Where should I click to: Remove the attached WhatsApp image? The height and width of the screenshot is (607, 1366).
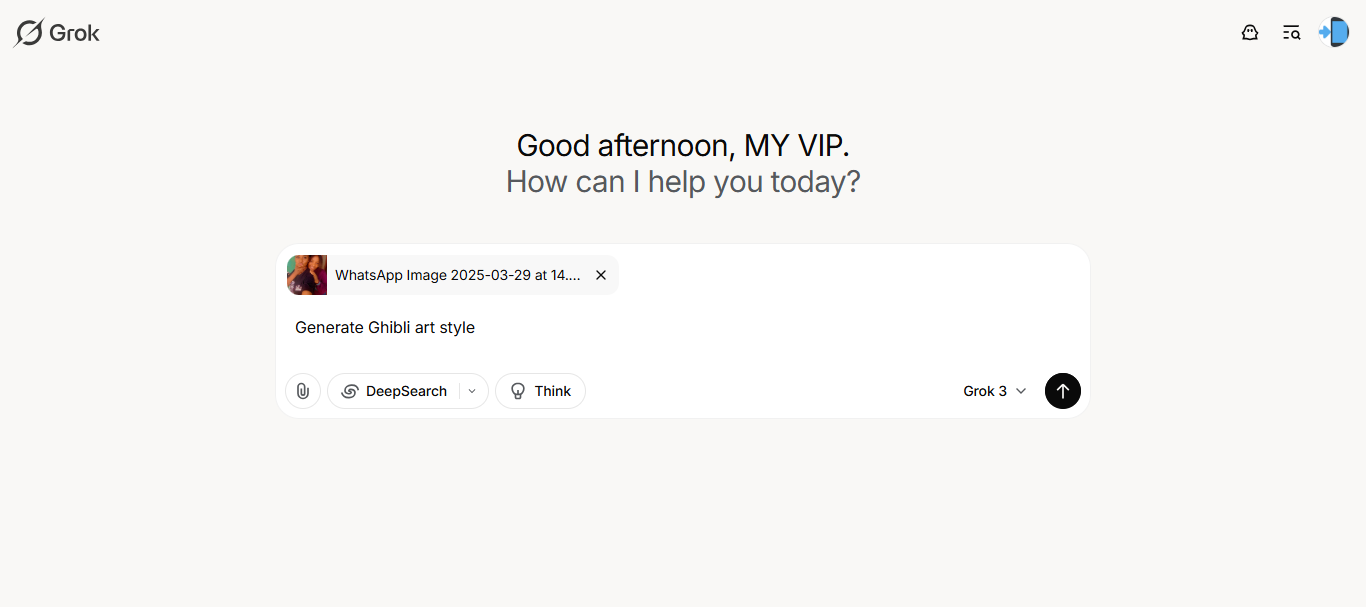tap(601, 275)
